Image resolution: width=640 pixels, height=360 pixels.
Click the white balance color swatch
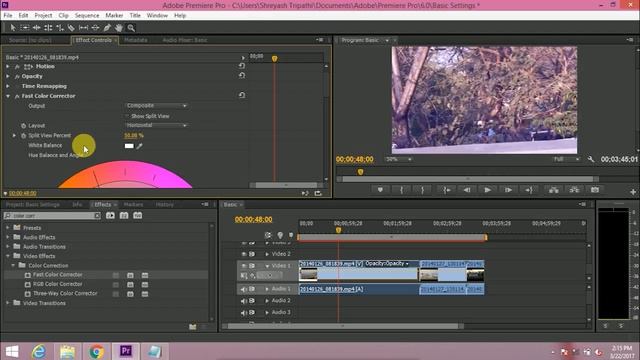click(x=129, y=146)
